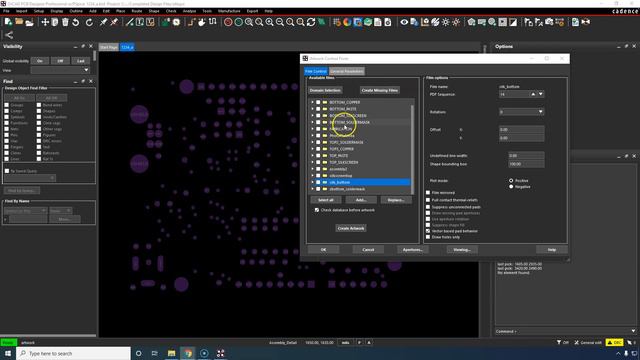Click the Open folder toolbar icon
The width and height of the screenshot is (640, 360).
click(x=19, y=22)
